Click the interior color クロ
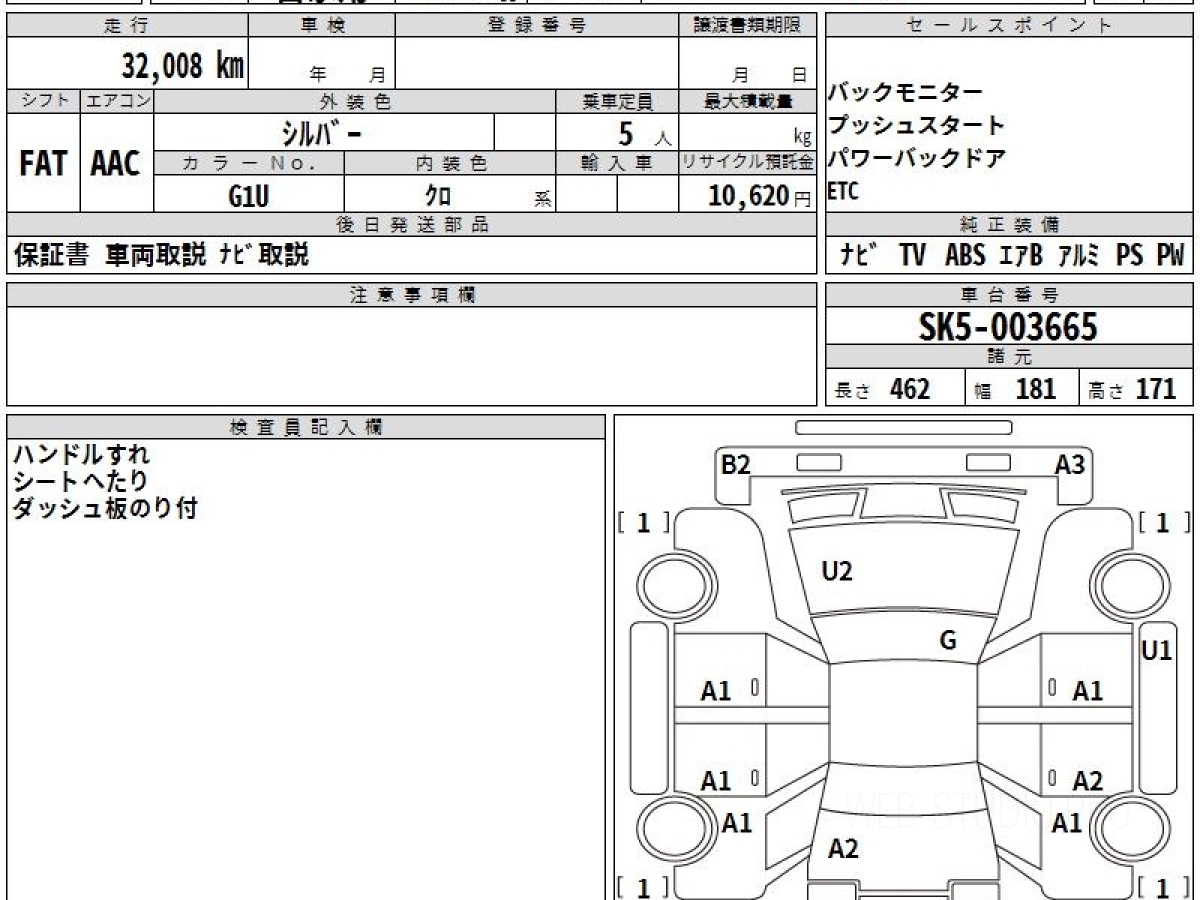The width and height of the screenshot is (1200, 900). click(438, 196)
